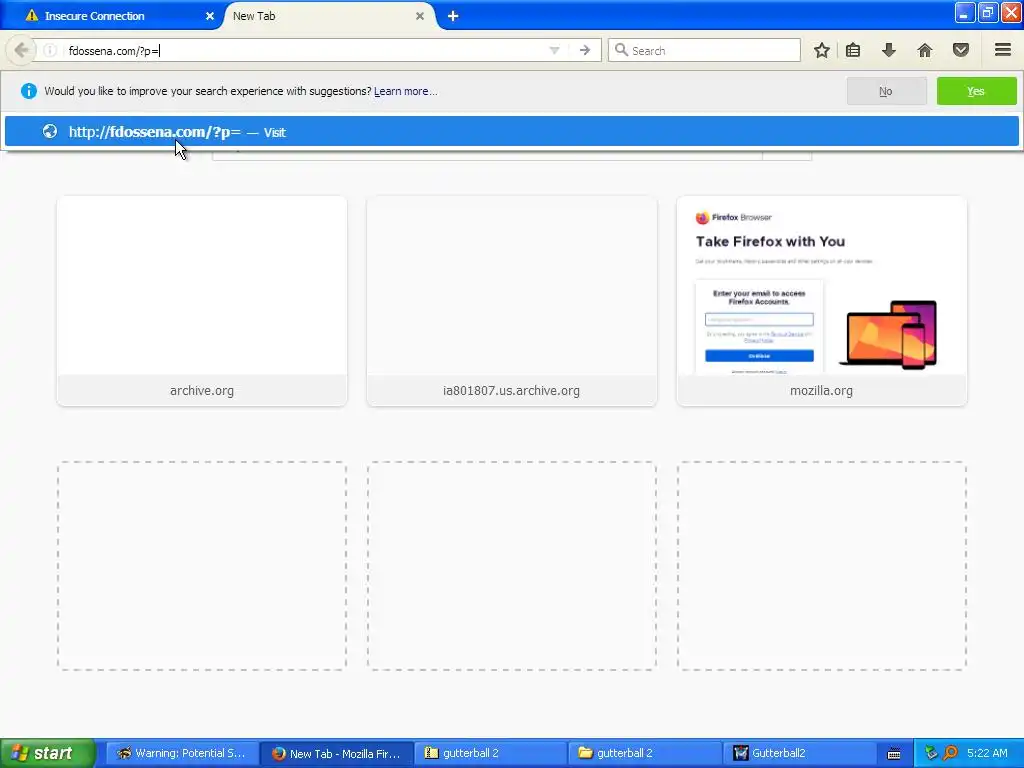Open the Downloads arrow icon
The height and width of the screenshot is (768, 1024).
pyautogui.click(x=889, y=50)
